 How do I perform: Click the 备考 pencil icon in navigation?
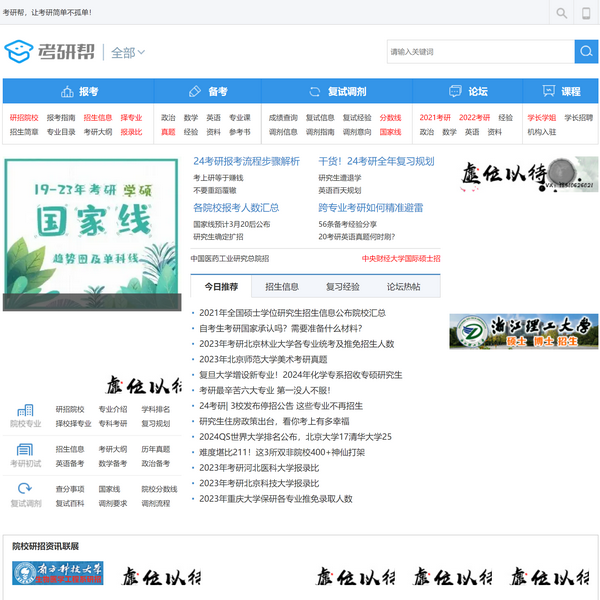194,91
